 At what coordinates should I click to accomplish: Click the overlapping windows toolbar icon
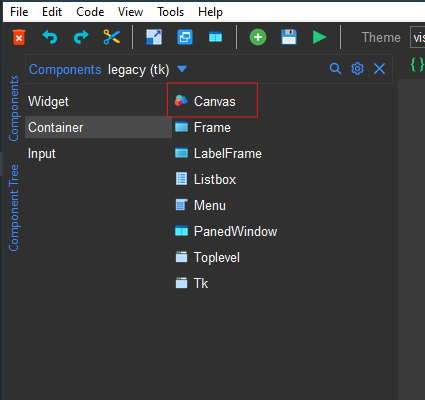point(185,37)
